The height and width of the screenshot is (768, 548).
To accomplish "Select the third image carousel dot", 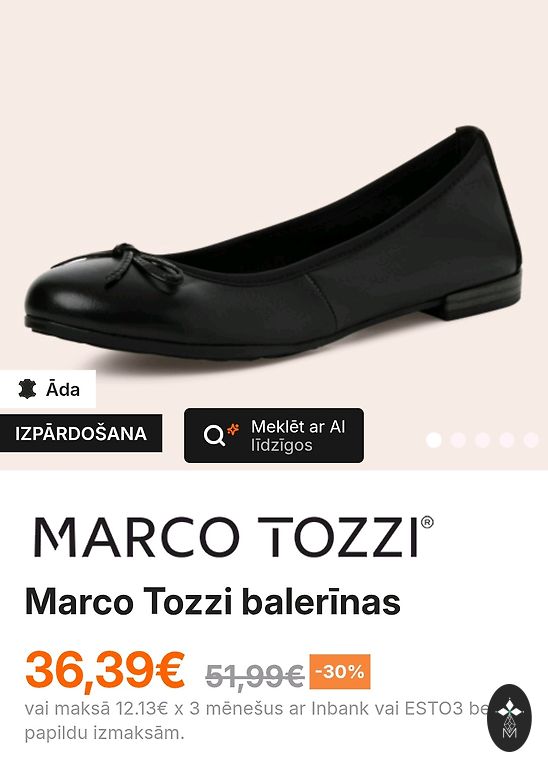I will 482,440.
